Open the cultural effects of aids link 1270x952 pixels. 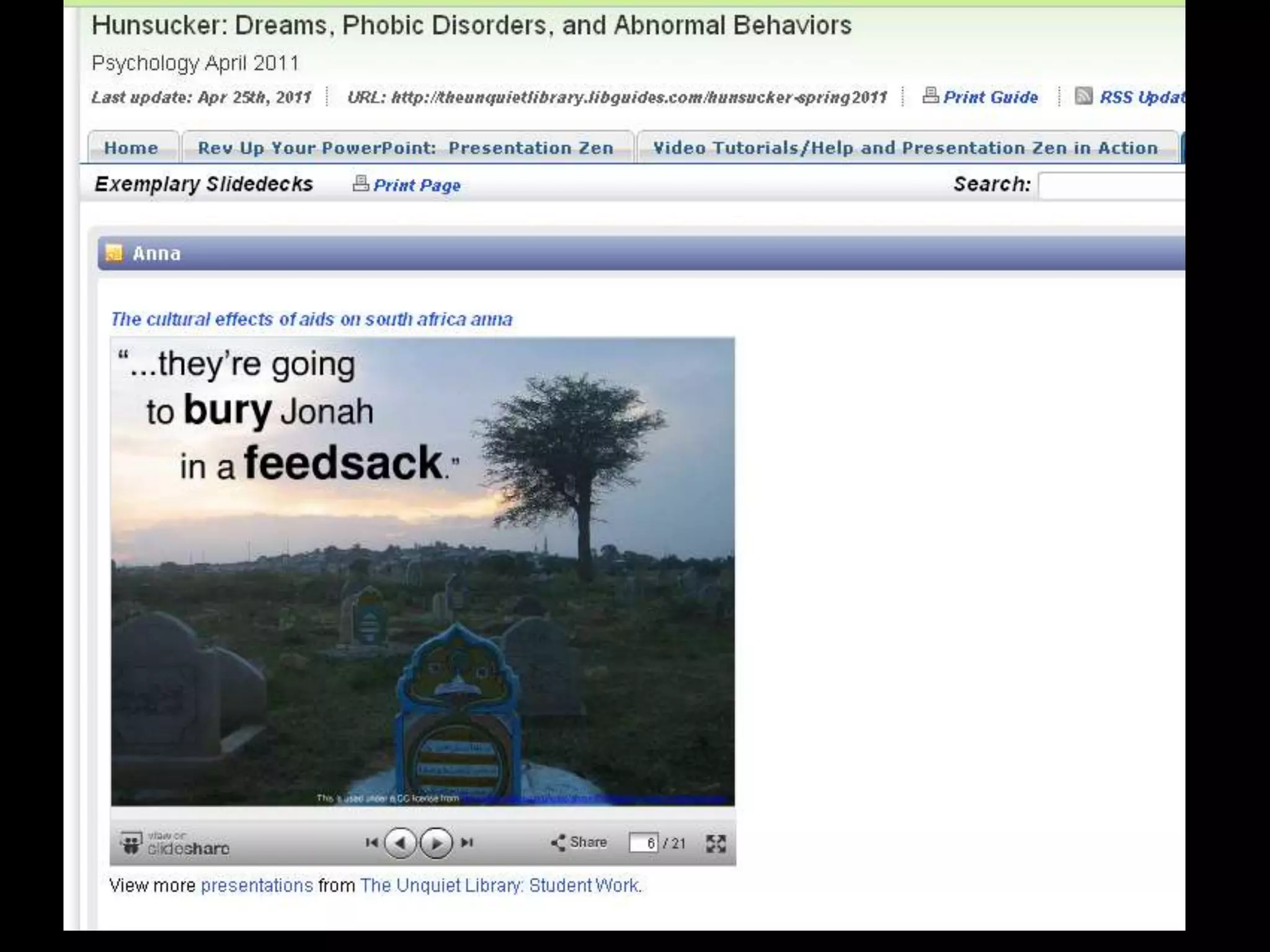311,319
